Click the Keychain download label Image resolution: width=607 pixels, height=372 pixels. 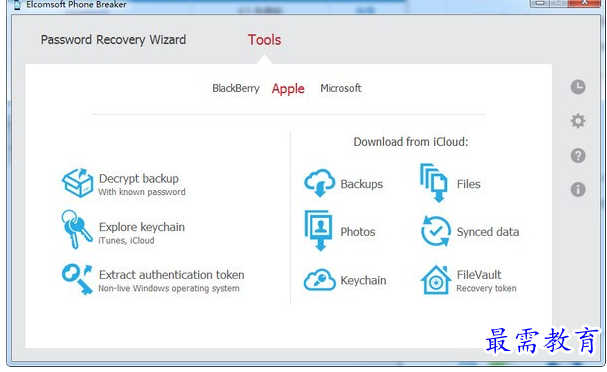coord(363,280)
